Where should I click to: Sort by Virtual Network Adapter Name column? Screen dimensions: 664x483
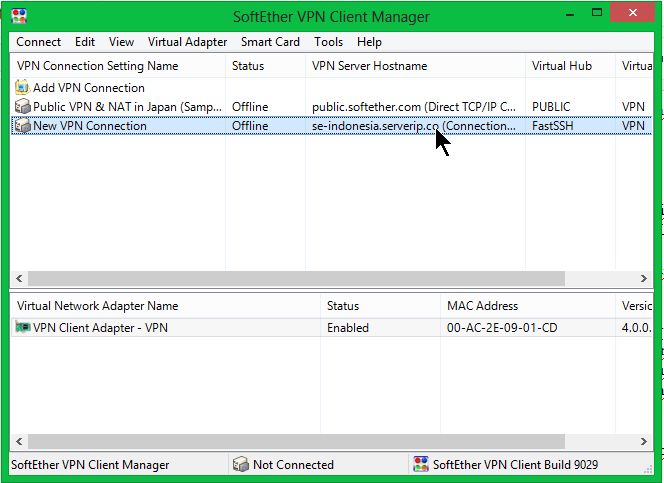165,306
